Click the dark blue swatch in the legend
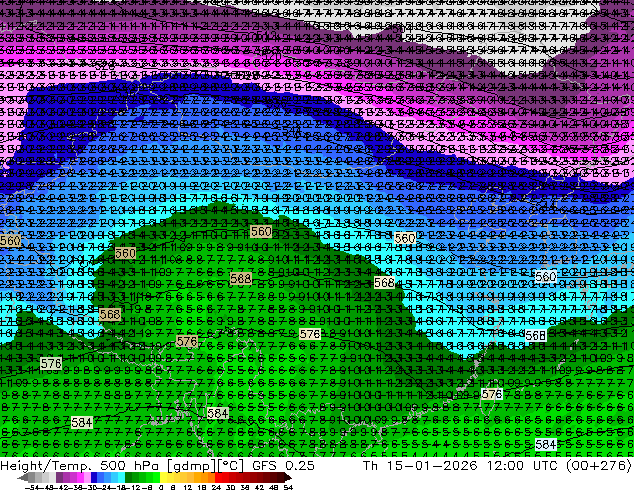The width and height of the screenshot is (634, 490). coord(94,478)
